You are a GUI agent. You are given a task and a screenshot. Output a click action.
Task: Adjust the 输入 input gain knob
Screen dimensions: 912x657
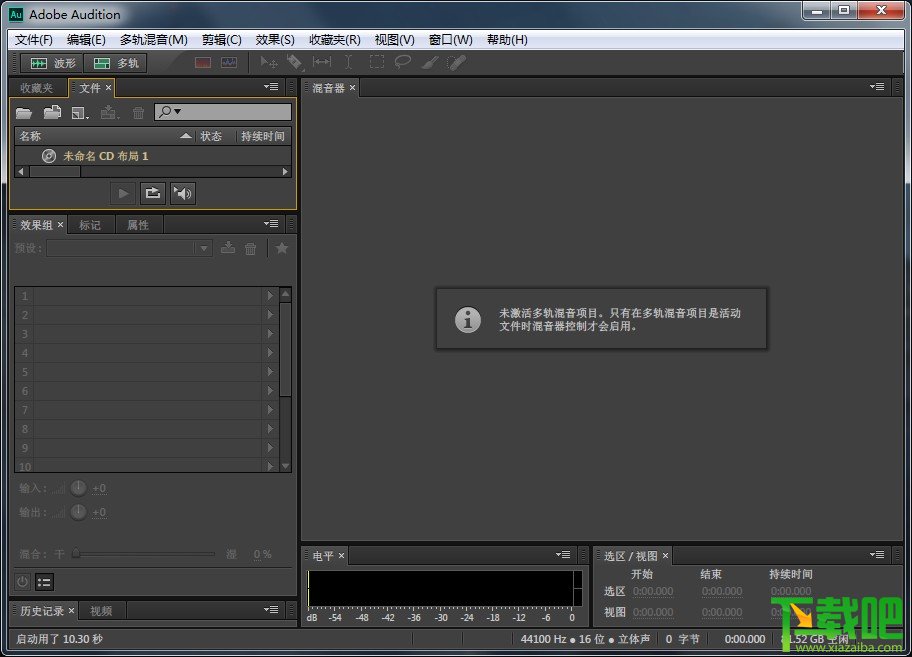[x=79, y=488]
